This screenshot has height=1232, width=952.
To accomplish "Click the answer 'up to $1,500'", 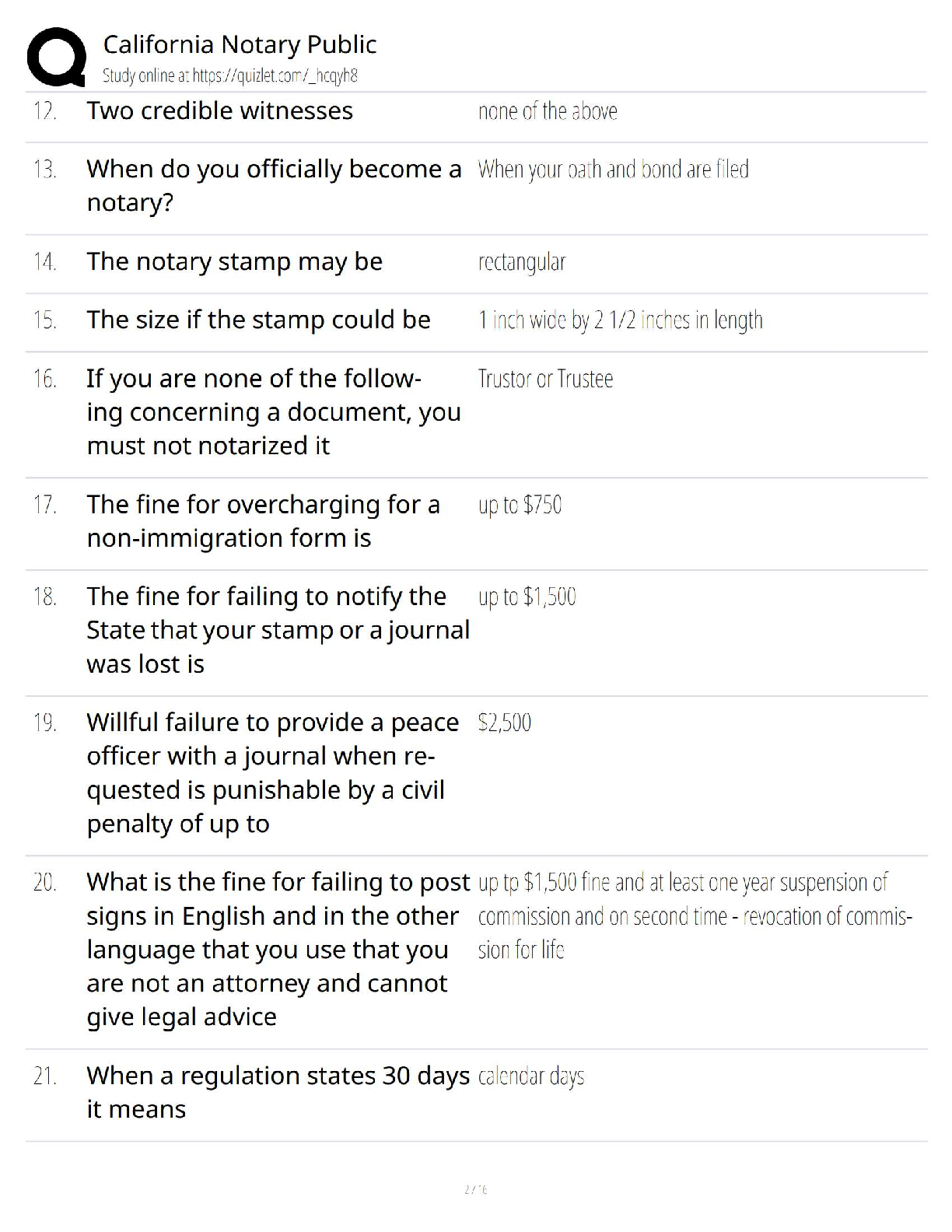I will 527,597.
